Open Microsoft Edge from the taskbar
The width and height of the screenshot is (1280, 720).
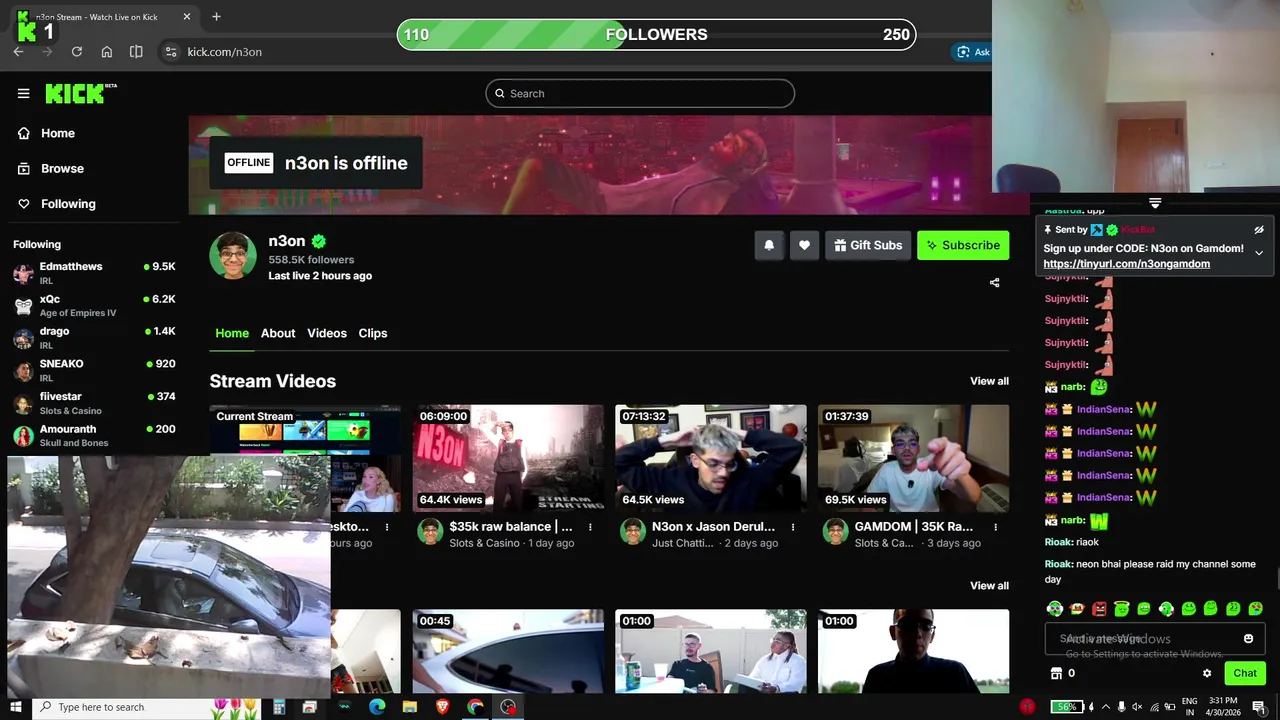(376, 707)
